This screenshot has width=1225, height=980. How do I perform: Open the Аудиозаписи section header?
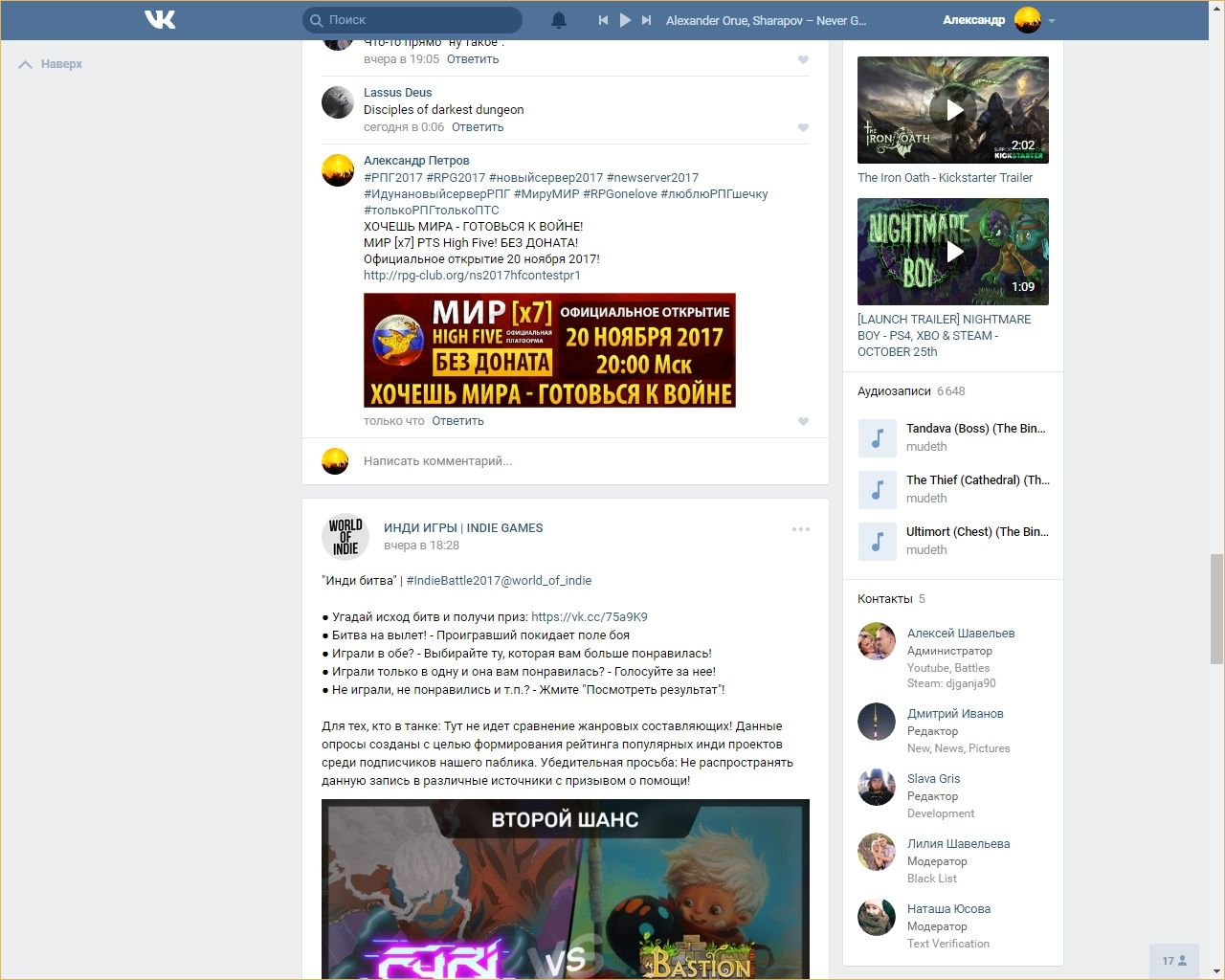894,391
